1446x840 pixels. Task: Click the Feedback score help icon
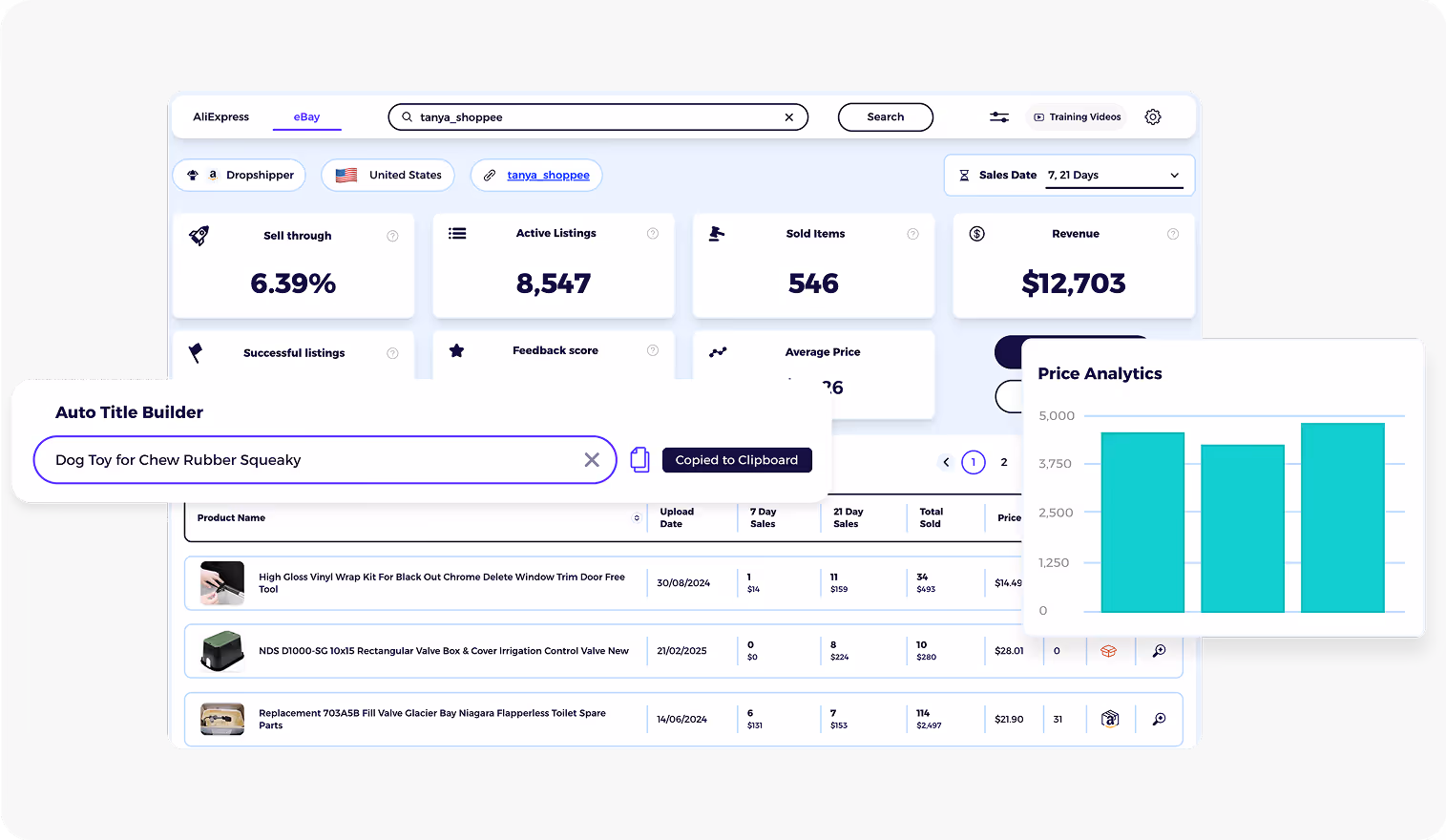coord(653,350)
